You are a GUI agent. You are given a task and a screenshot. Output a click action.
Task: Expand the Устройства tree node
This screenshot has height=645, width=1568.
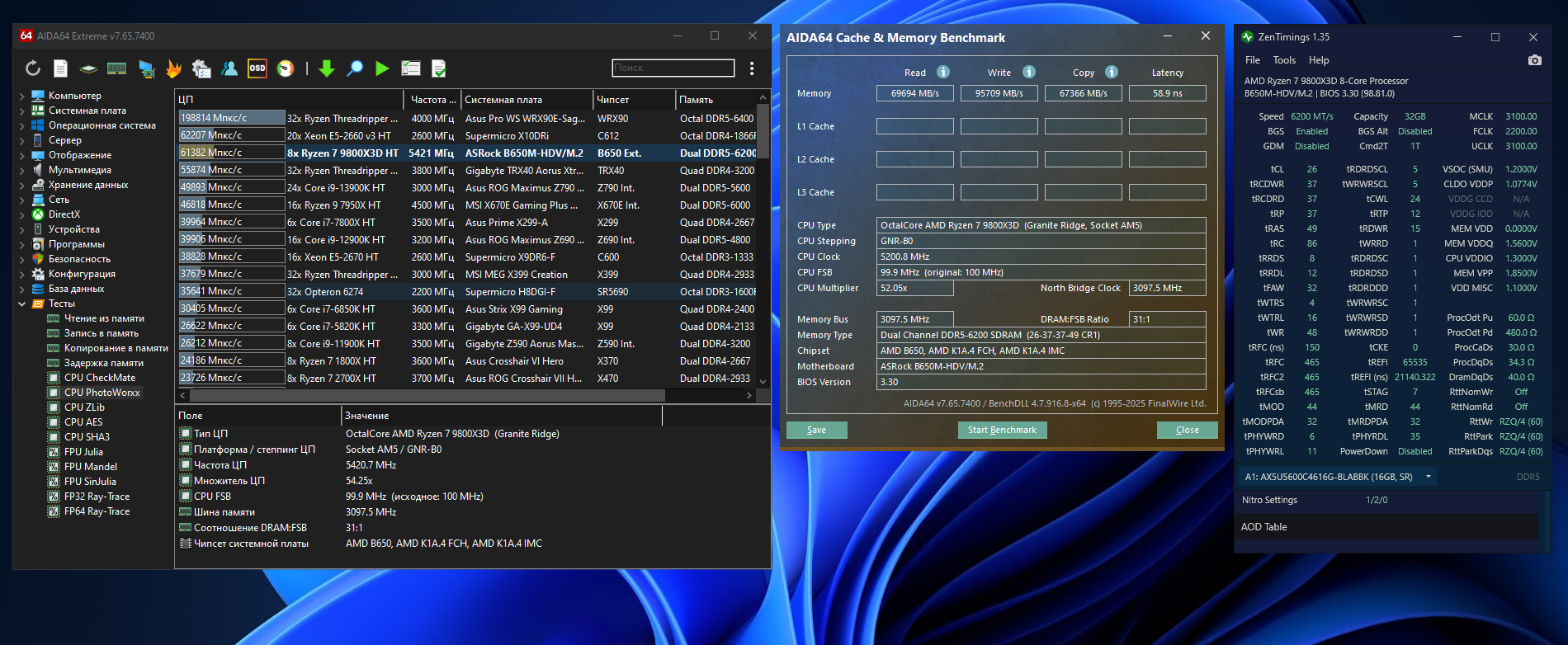(x=22, y=229)
